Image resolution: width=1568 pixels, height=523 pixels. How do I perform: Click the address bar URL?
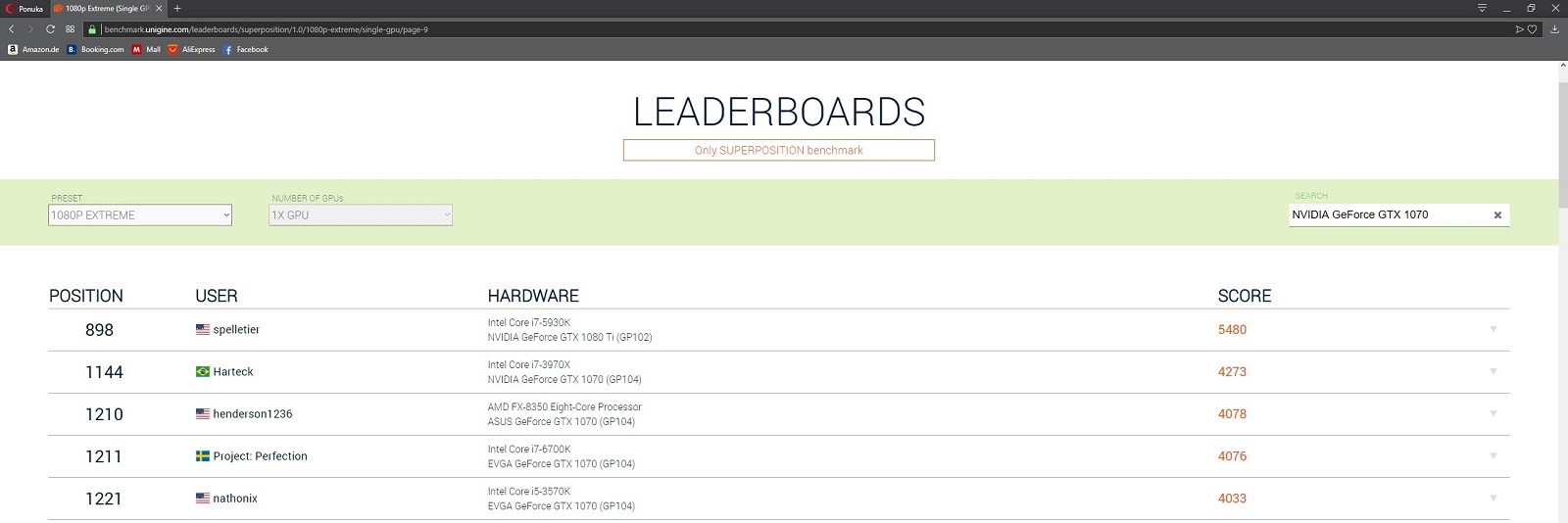pos(266,29)
